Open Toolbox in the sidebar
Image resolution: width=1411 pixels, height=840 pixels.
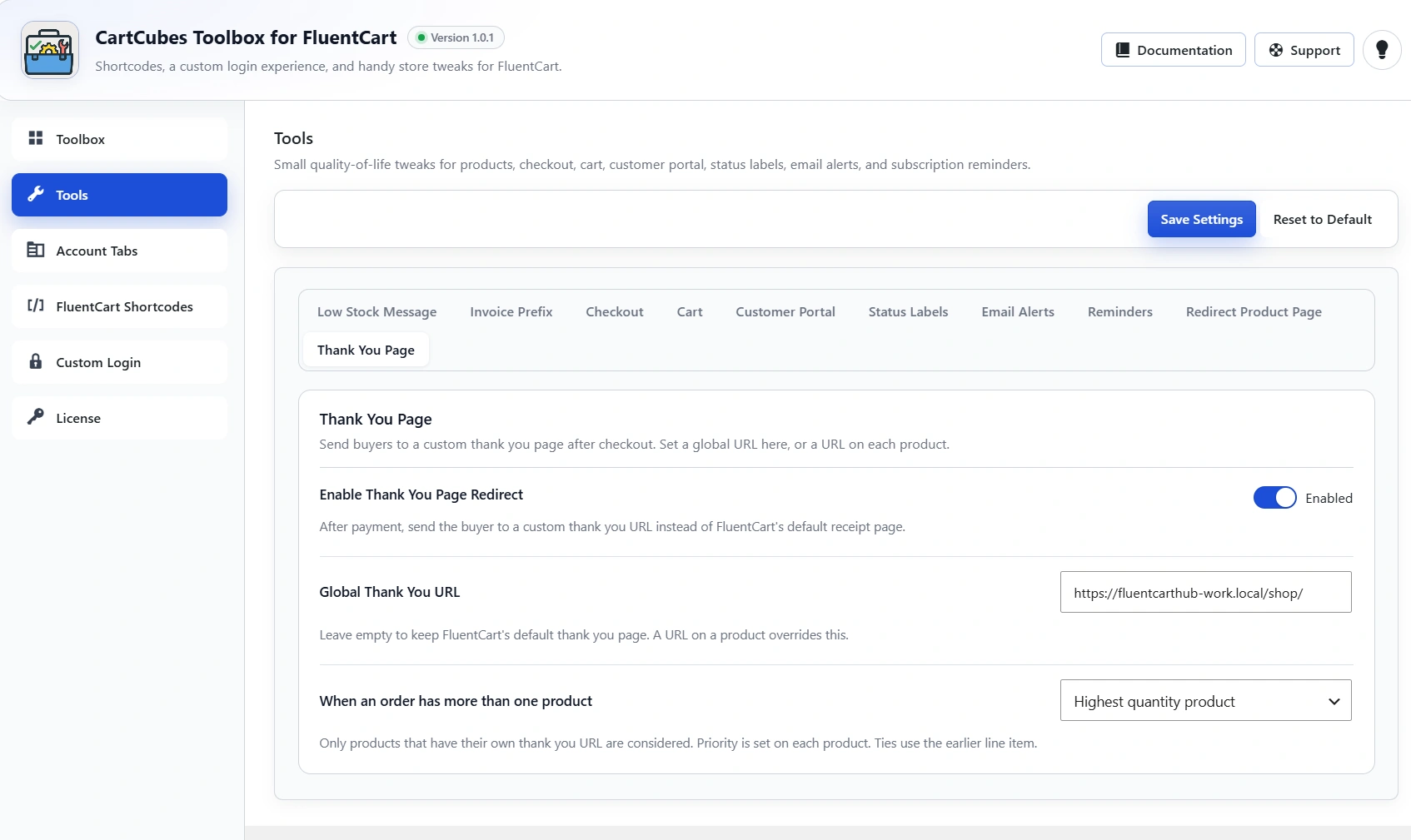[119, 139]
